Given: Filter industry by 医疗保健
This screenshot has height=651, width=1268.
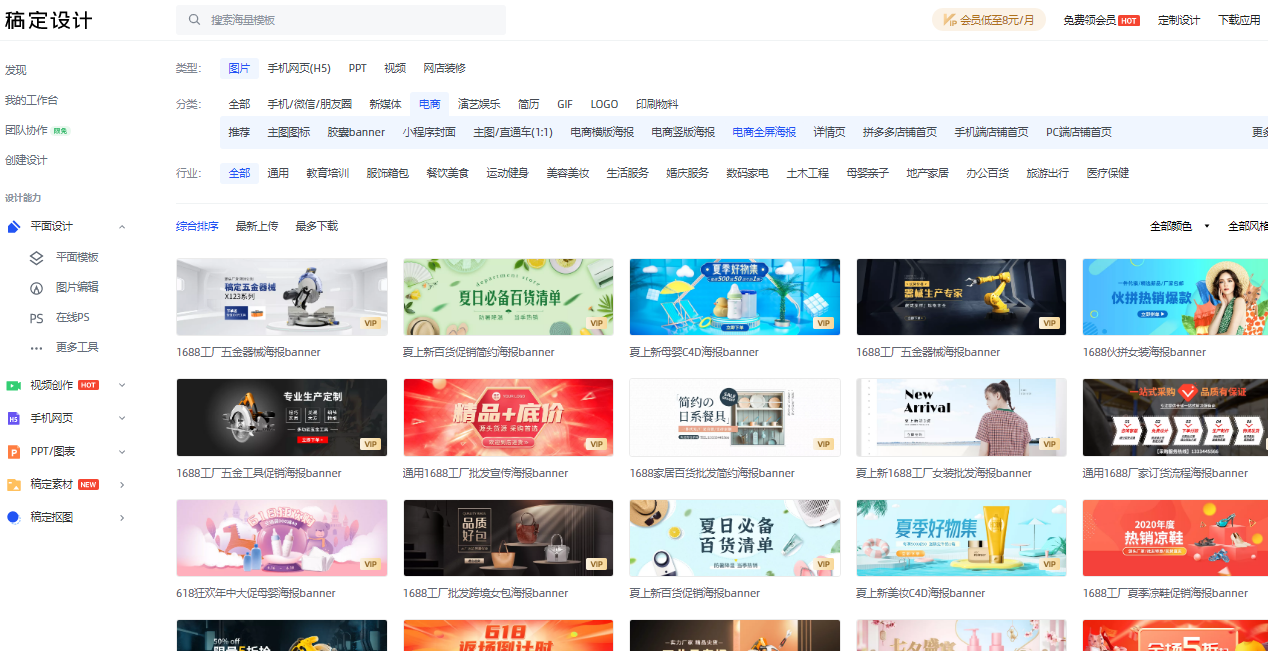Looking at the screenshot, I should [1108, 173].
